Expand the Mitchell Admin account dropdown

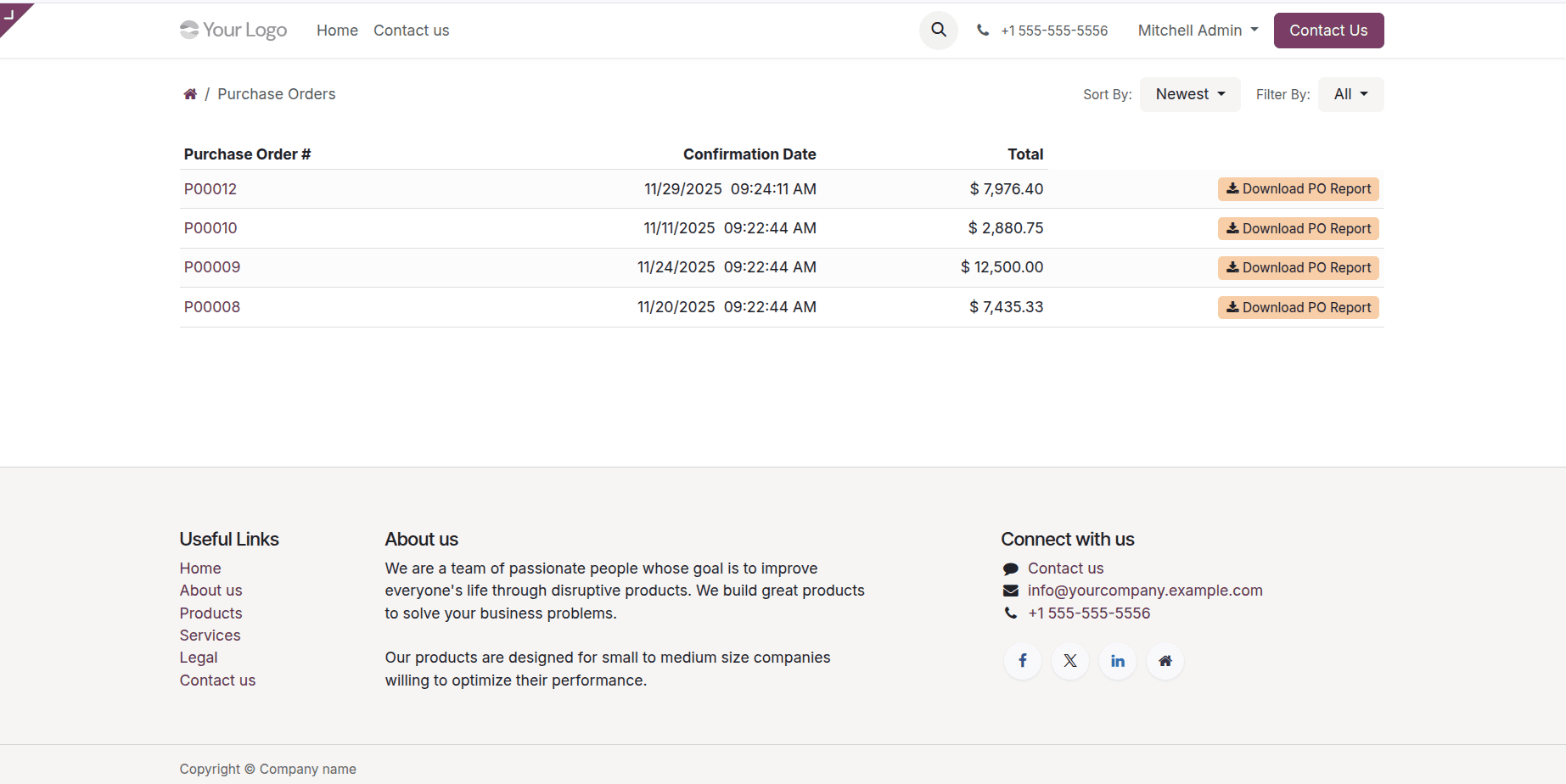(x=1197, y=30)
